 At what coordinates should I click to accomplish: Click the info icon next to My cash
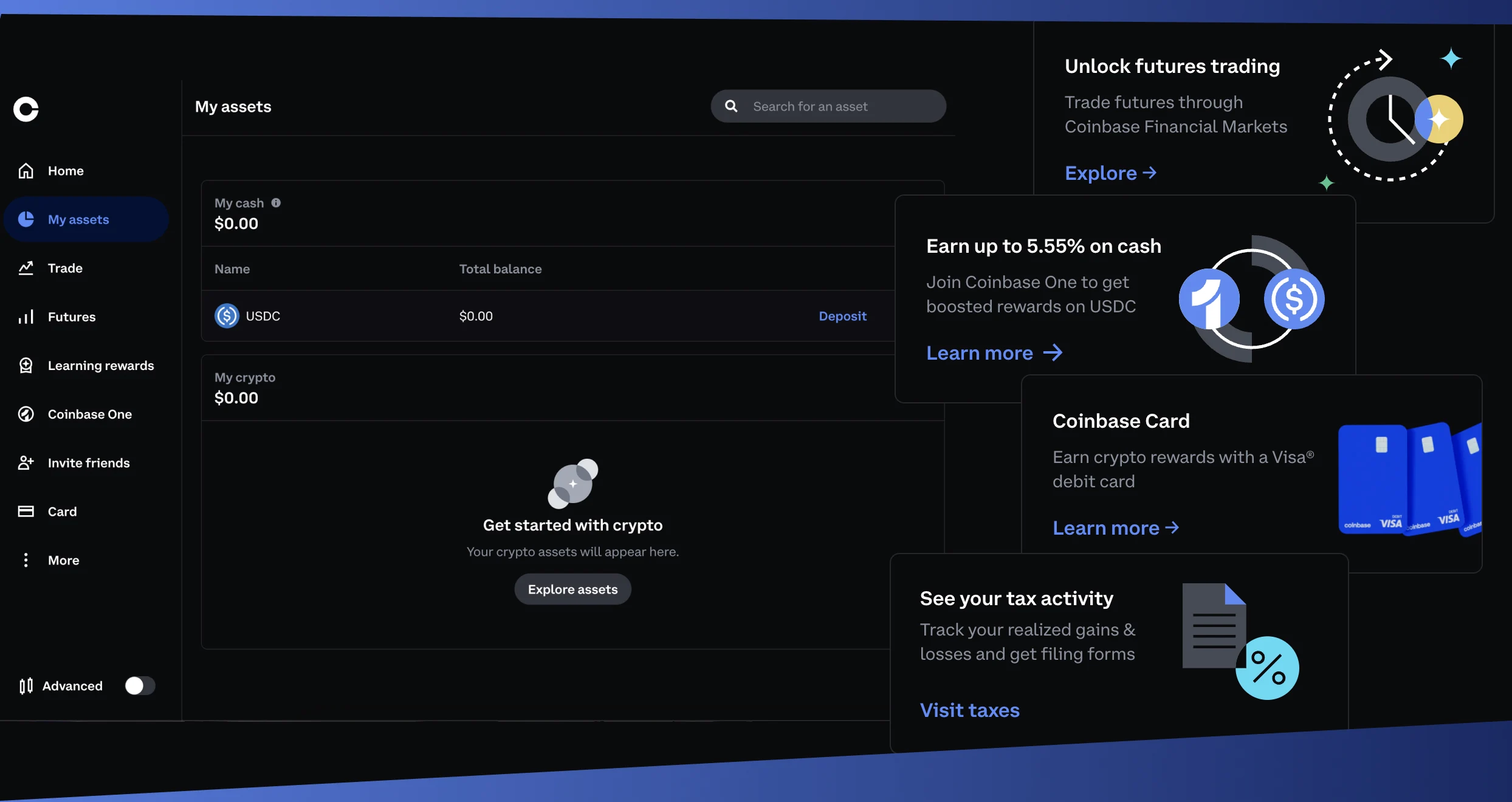277,202
